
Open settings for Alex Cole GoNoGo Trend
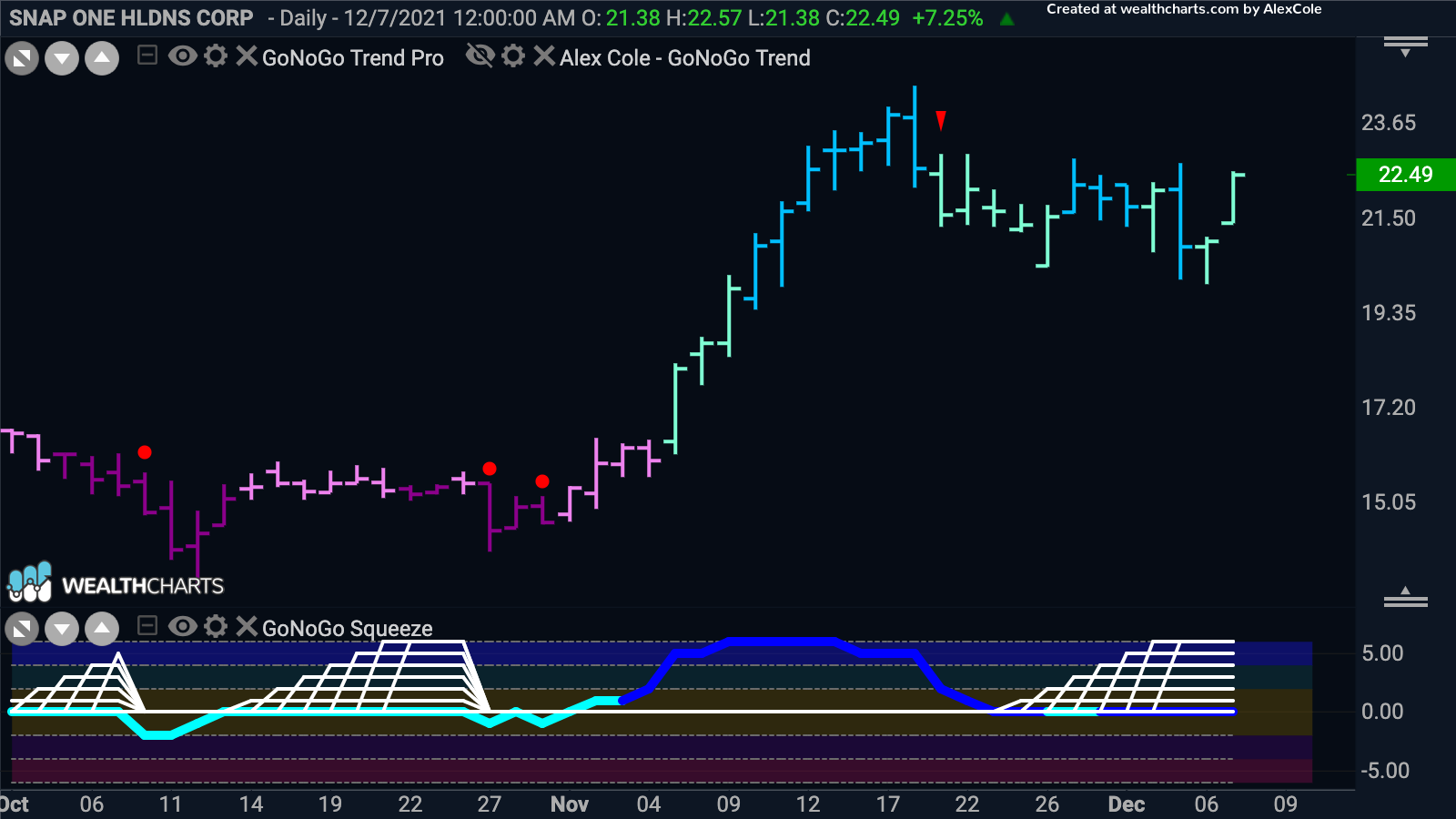tap(513, 56)
